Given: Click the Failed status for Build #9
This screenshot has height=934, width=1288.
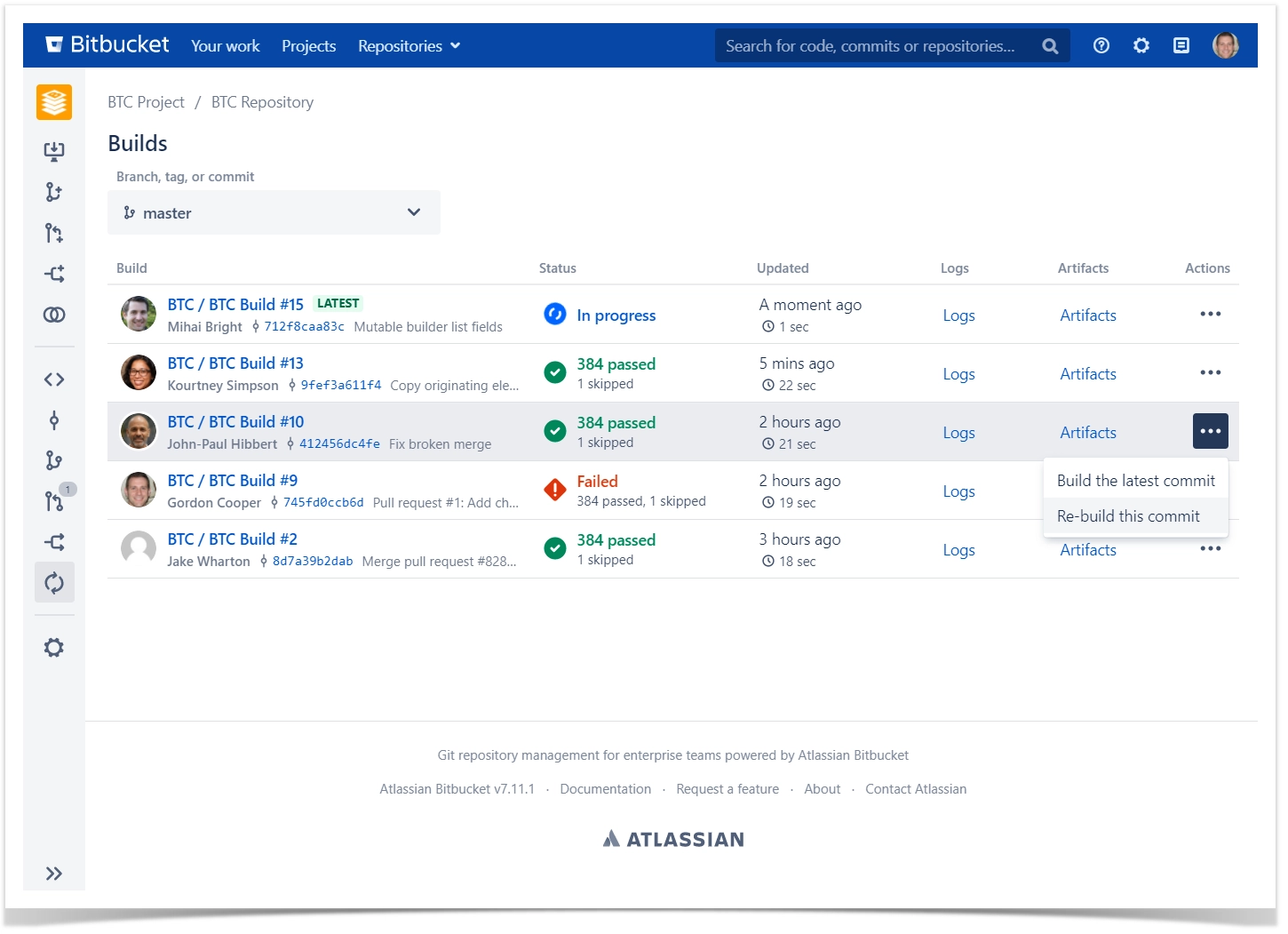Looking at the screenshot, I should 597,482.
